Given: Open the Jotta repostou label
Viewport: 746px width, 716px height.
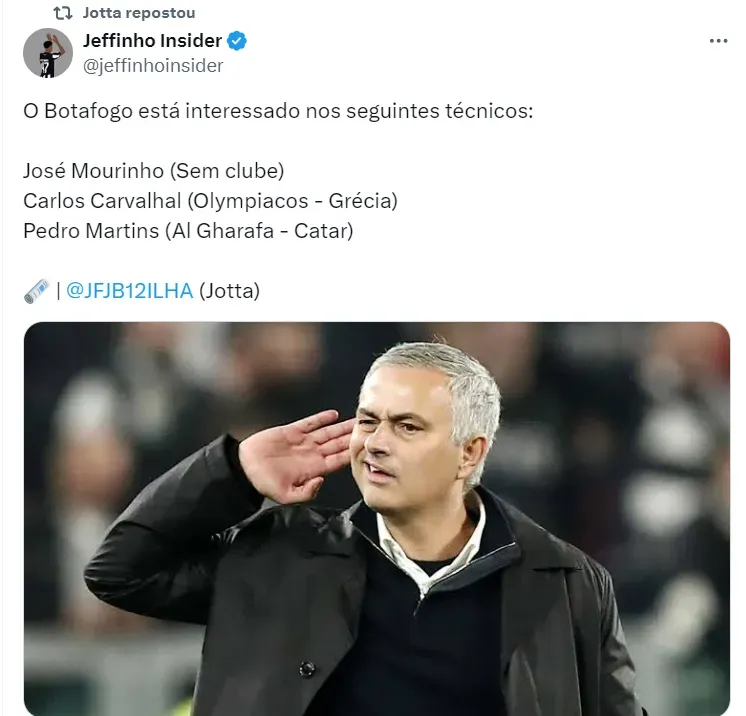Looking at the screenshot, I should tap(139, 13).
